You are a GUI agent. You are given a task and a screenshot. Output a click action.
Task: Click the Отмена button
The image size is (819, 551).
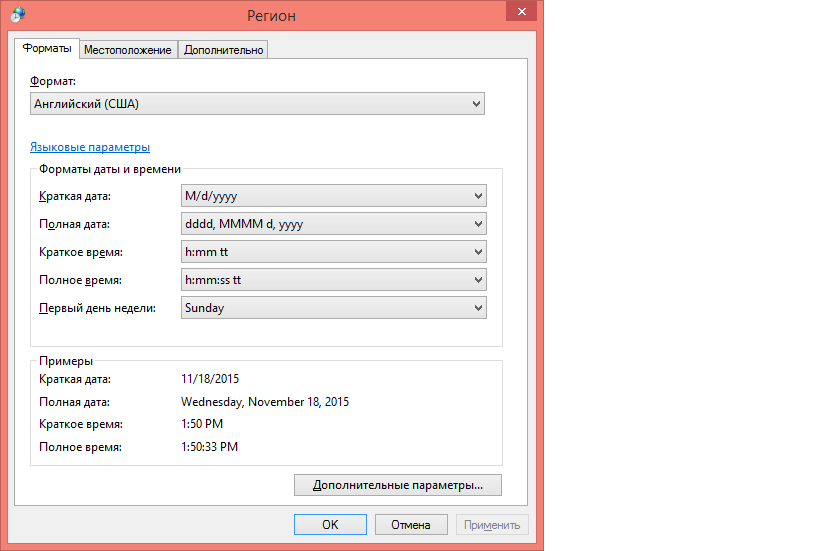pos(411,524)
